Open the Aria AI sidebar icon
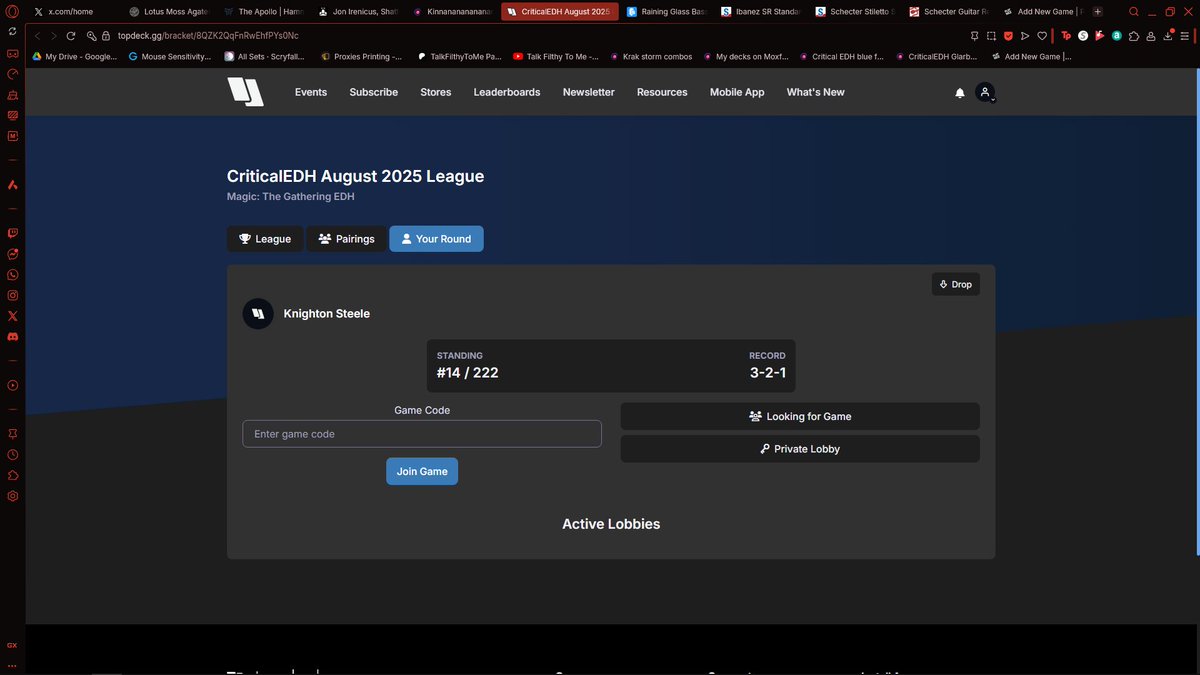 (12, 185)
